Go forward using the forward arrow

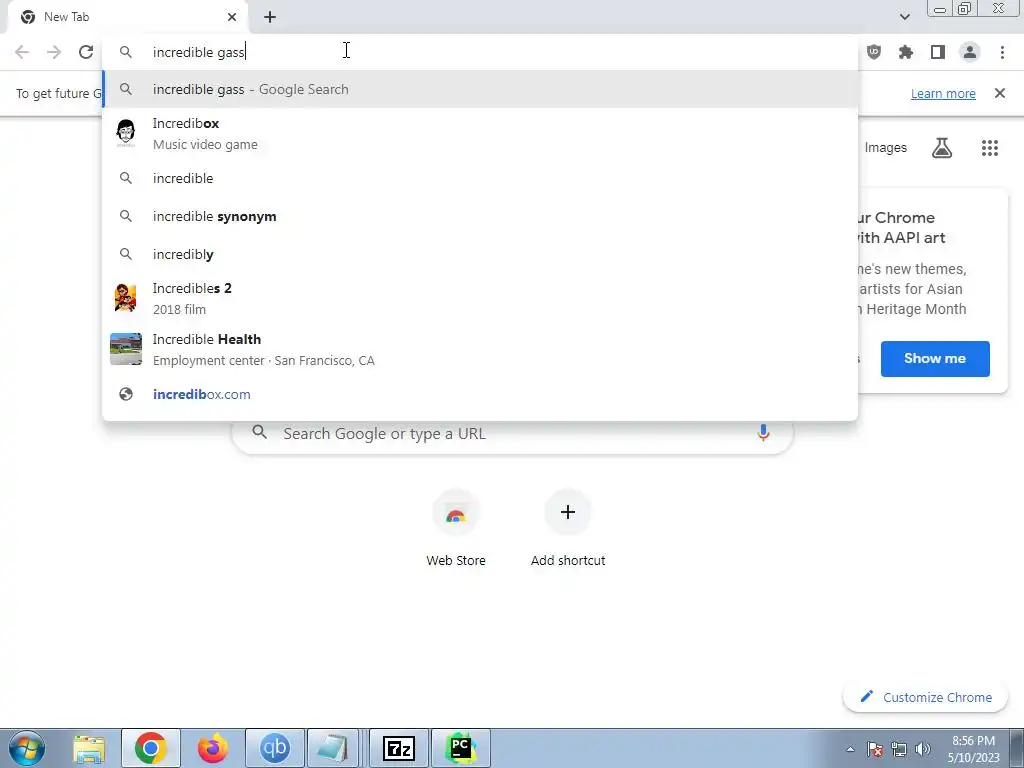54,52
